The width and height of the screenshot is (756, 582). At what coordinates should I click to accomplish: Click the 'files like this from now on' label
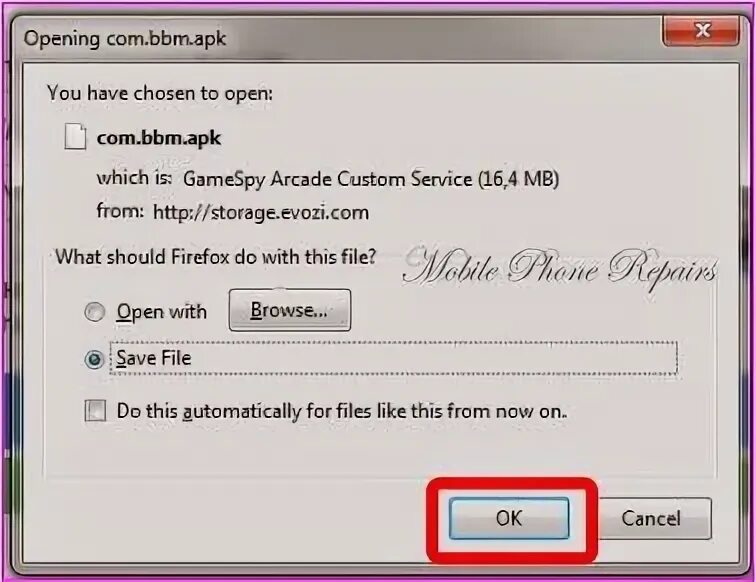coord(438,411)
